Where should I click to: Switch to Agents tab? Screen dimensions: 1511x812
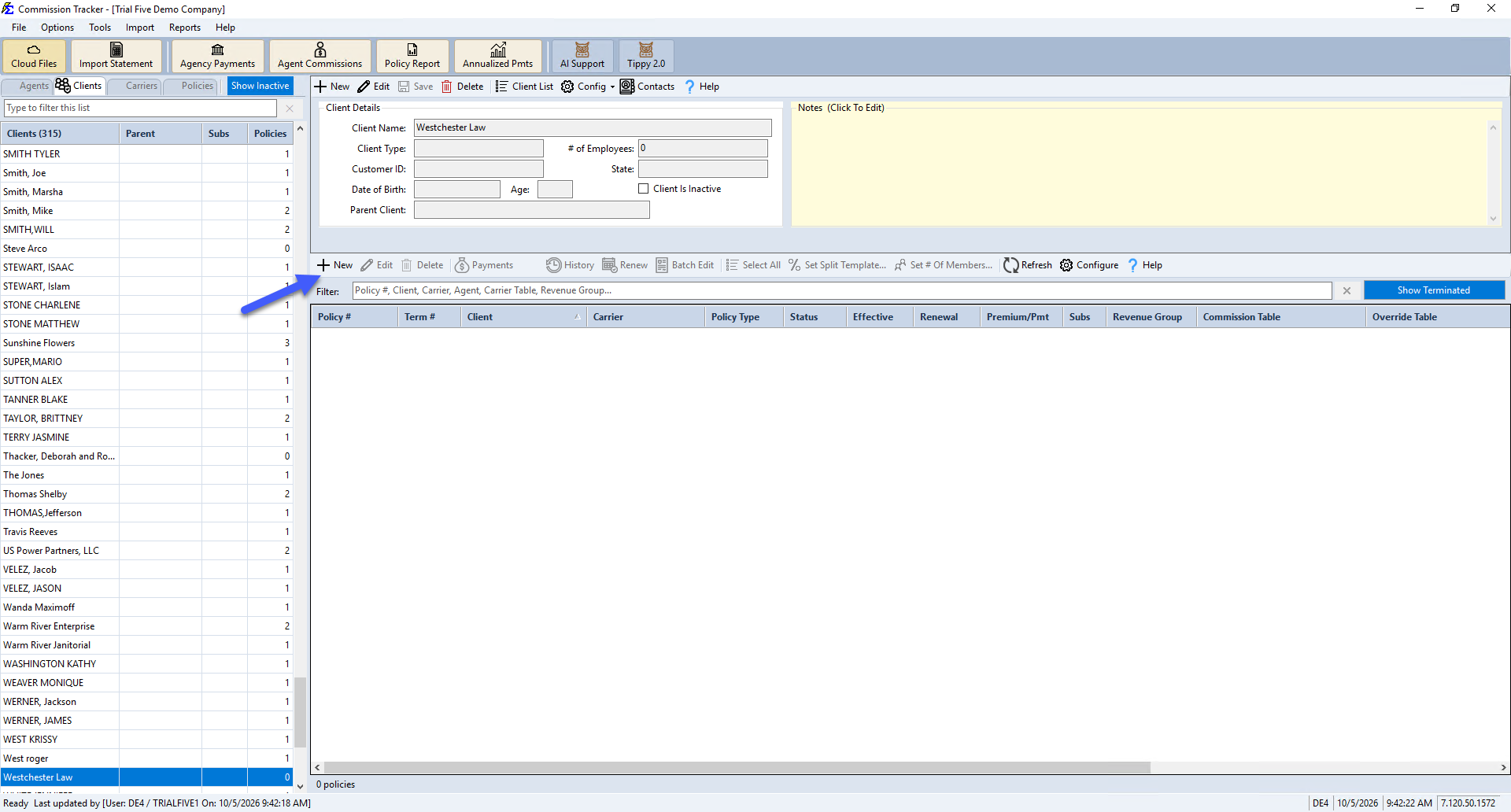28,86
